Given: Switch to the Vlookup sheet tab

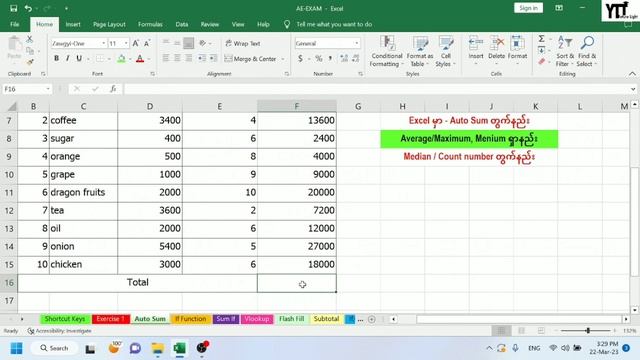Looking at the screenshot, I should [x=257, y=319].
